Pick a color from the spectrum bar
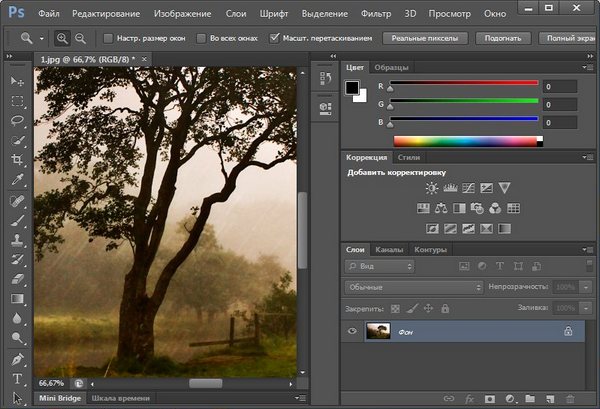Image resolution: width=600 pixels, height=409 pixels. (x=465, y=141)
